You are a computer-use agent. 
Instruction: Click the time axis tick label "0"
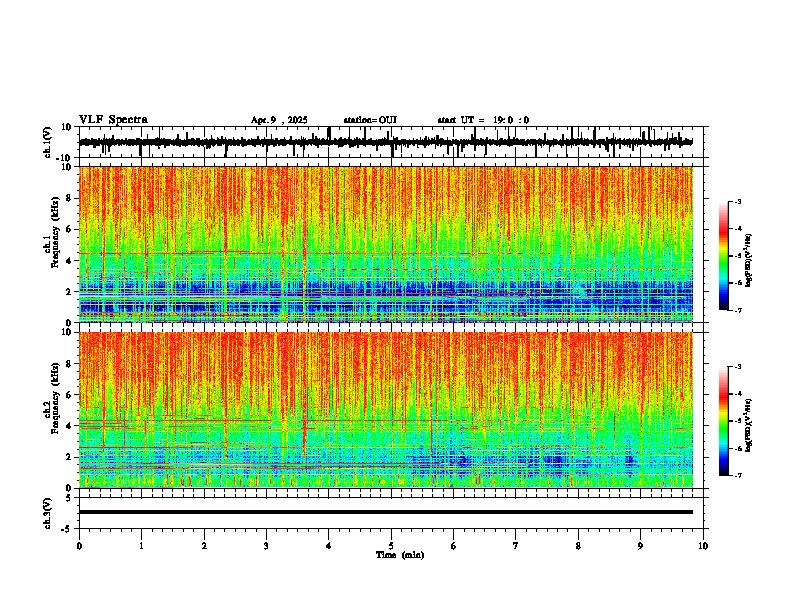pyautogui.click(x=79, y=546)
